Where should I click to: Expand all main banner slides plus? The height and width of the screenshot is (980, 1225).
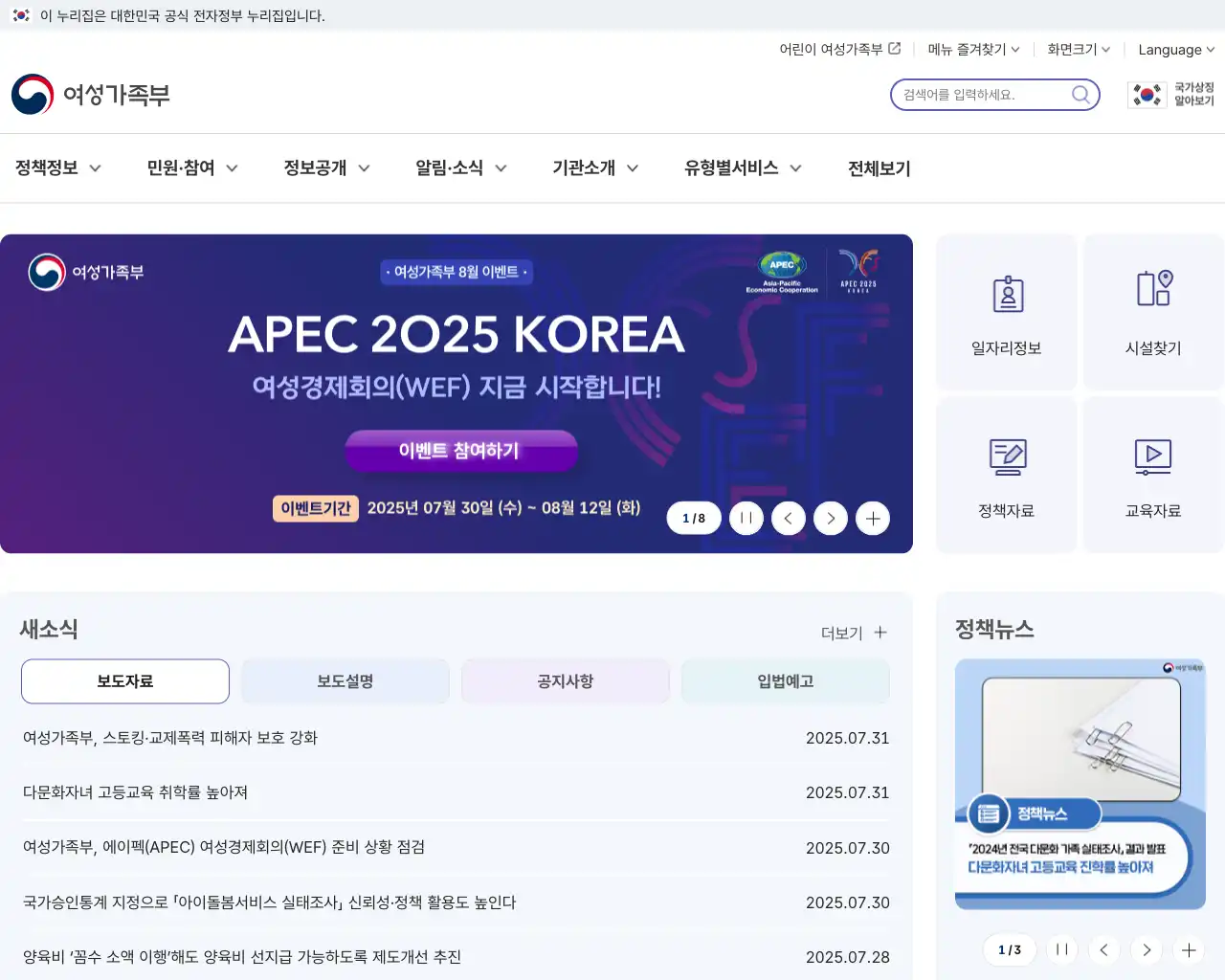click(873, 518)
